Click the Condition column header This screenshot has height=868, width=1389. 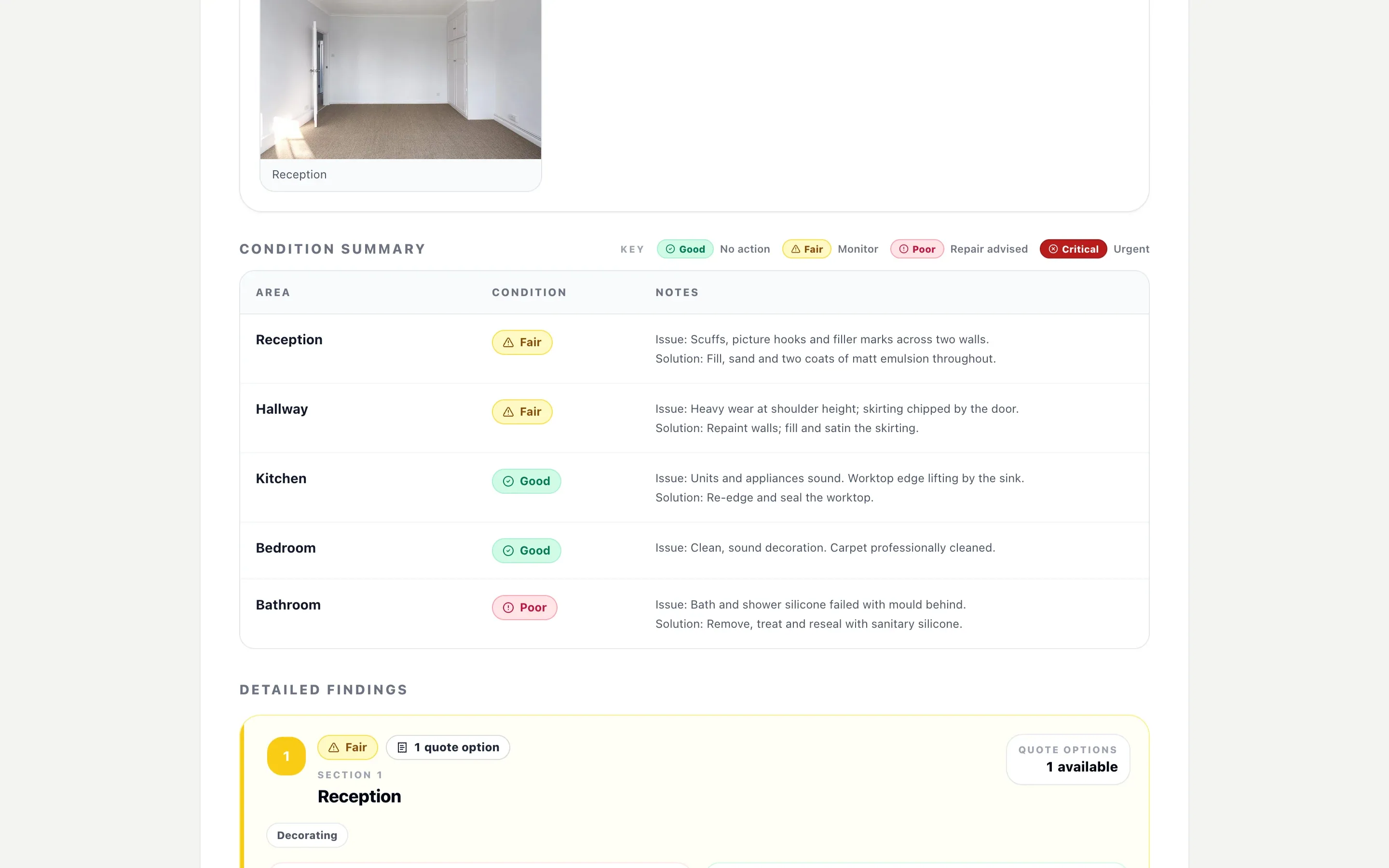529,293
